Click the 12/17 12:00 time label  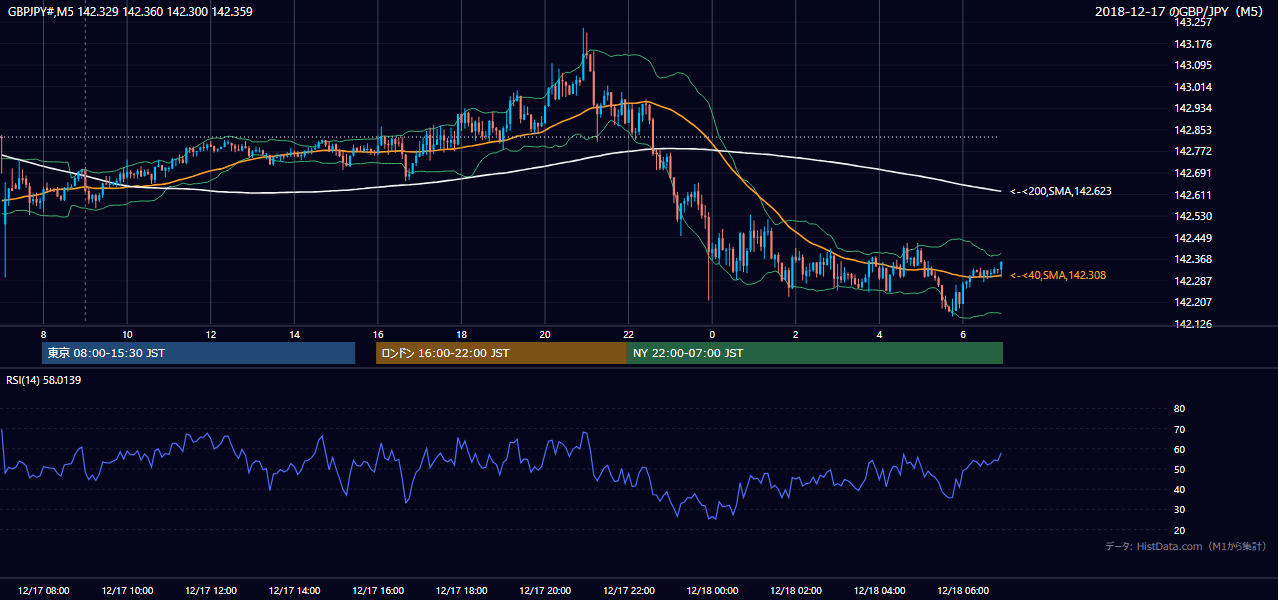click(x=211, y=591)
